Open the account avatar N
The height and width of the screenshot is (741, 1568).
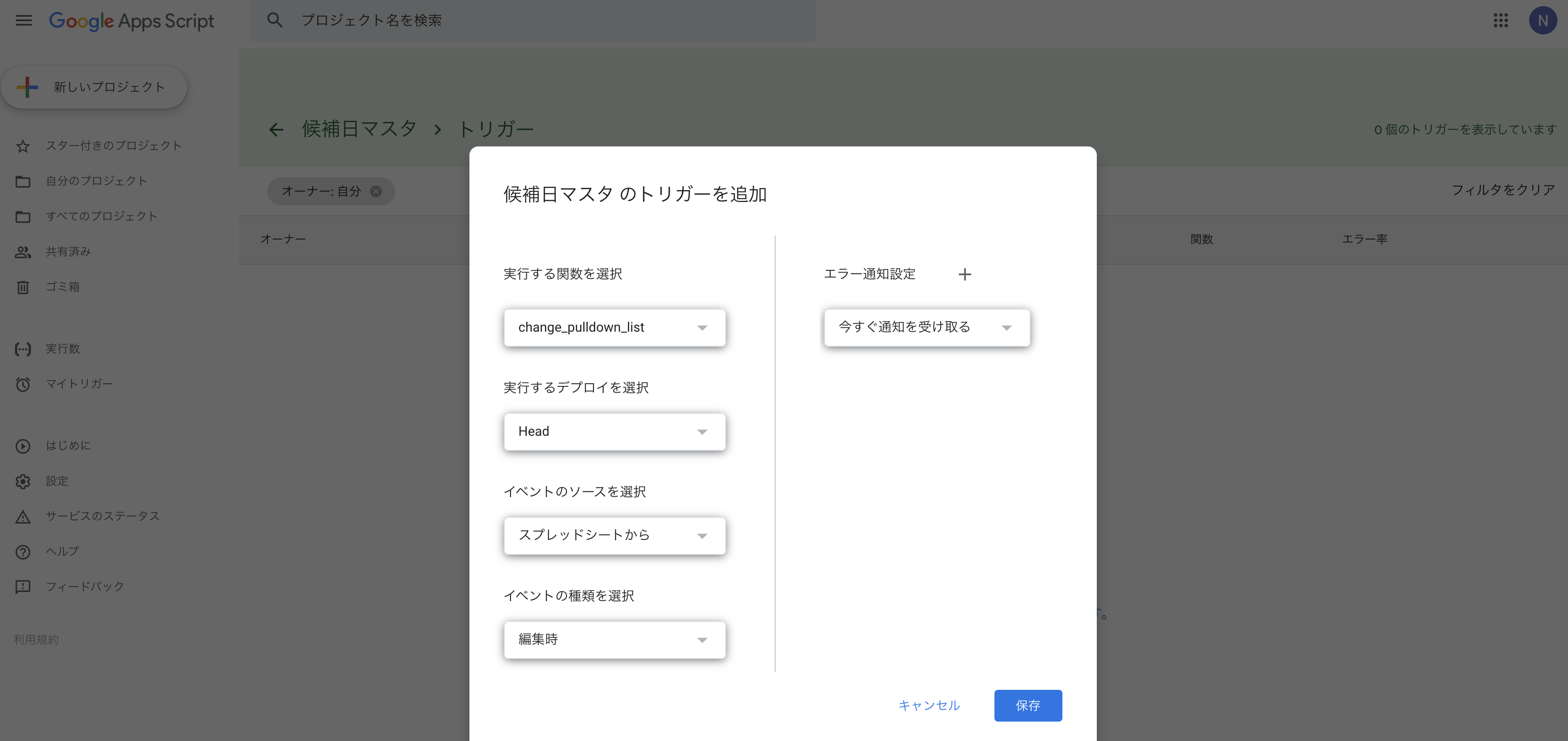[x=1542, y=21]
